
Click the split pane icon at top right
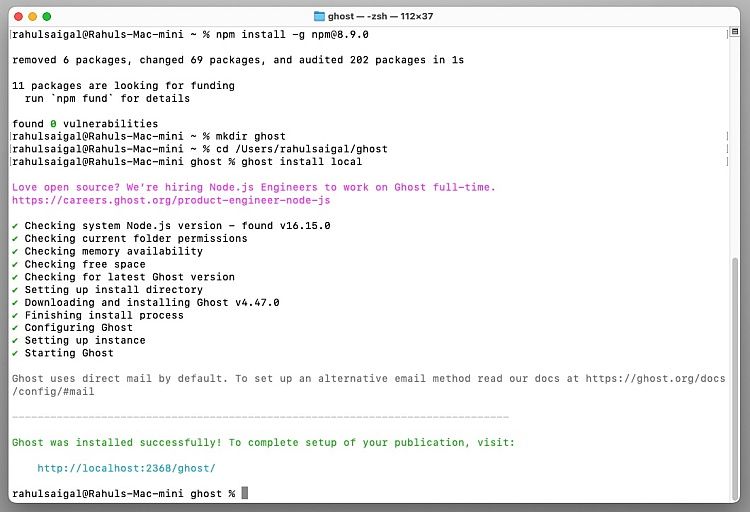tap(735, 32)
